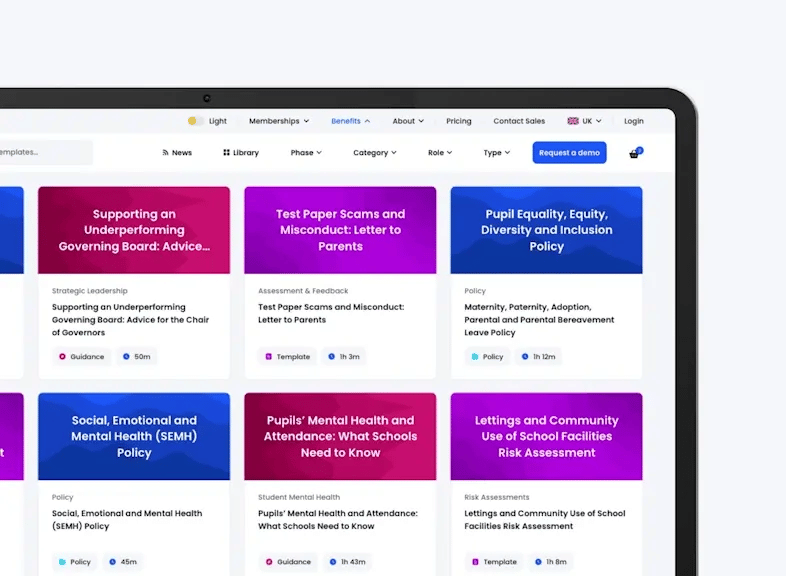Image resolution: width=786 pixels, height=576 pixels.
Task: Open the shopping basket icon
Action: click(x=634, y=153)
